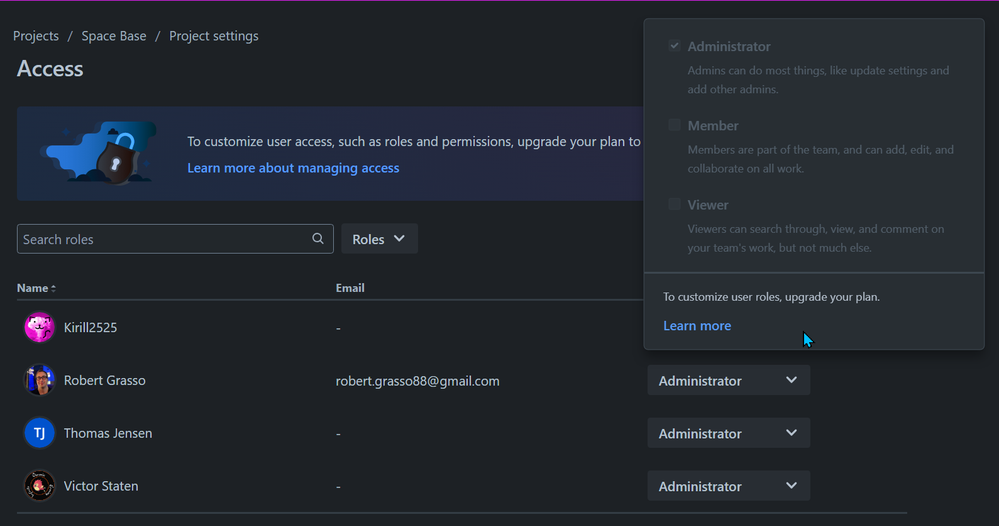Viewport: 999px width, 526px height.
Task: Click Kirill2525's pink avatar icon
Action: point(39,327)
